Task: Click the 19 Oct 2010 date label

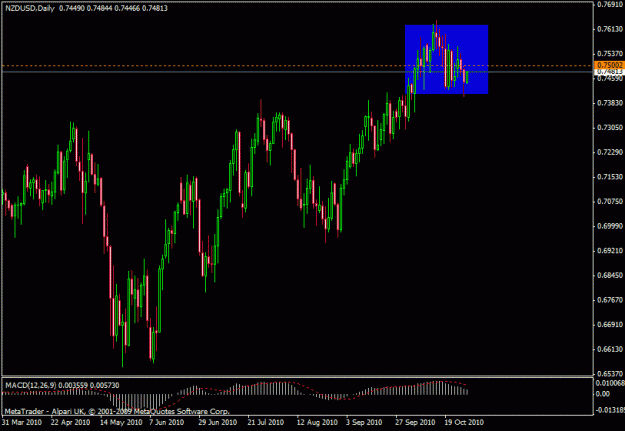Action: point(464,422)
